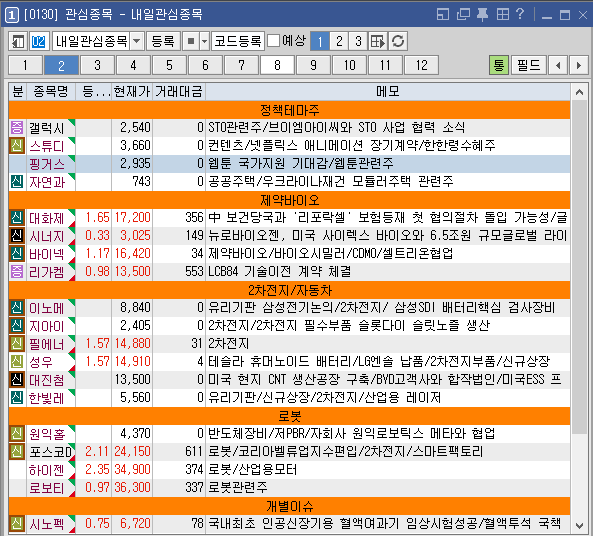Switch to group tab 10

349,65
